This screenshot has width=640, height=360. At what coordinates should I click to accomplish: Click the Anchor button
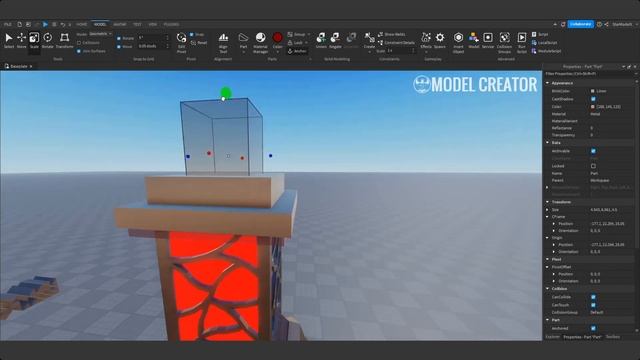click(x=297, y=51)
